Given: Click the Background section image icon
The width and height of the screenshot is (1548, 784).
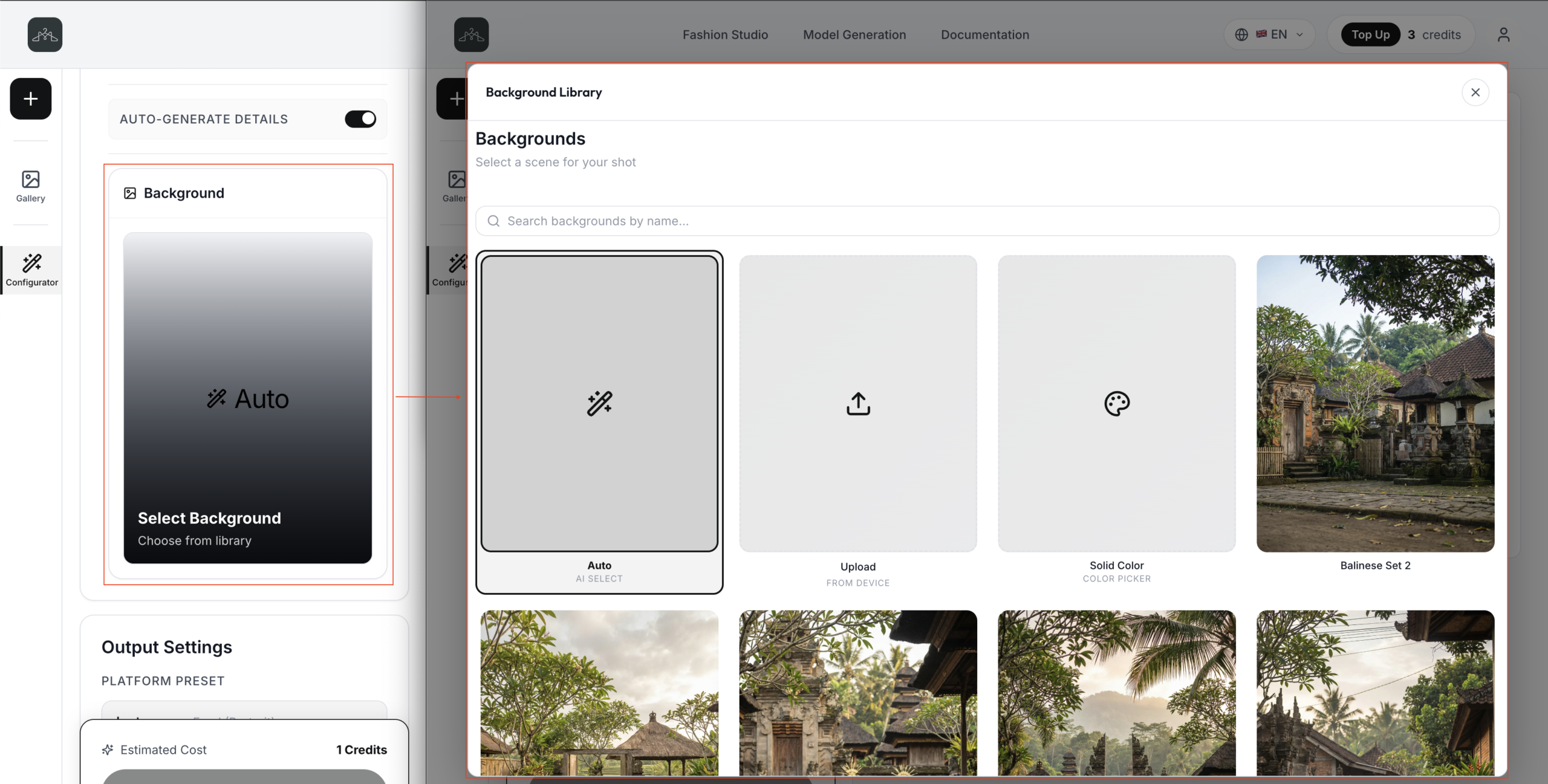Looking at the screenshot, I should [130, 193].
